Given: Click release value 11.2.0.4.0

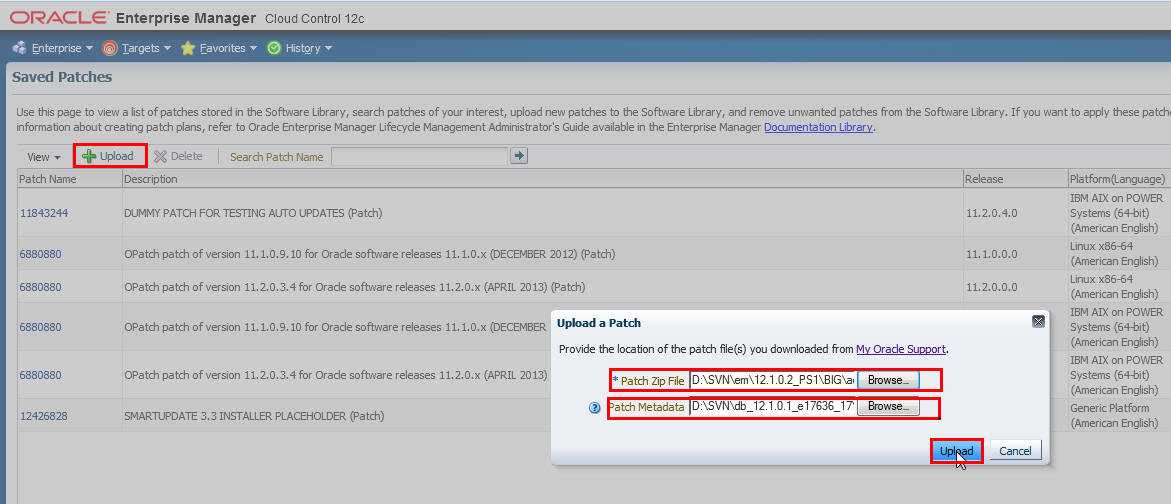Looking at the screenshot, I should tap(991, 213).
